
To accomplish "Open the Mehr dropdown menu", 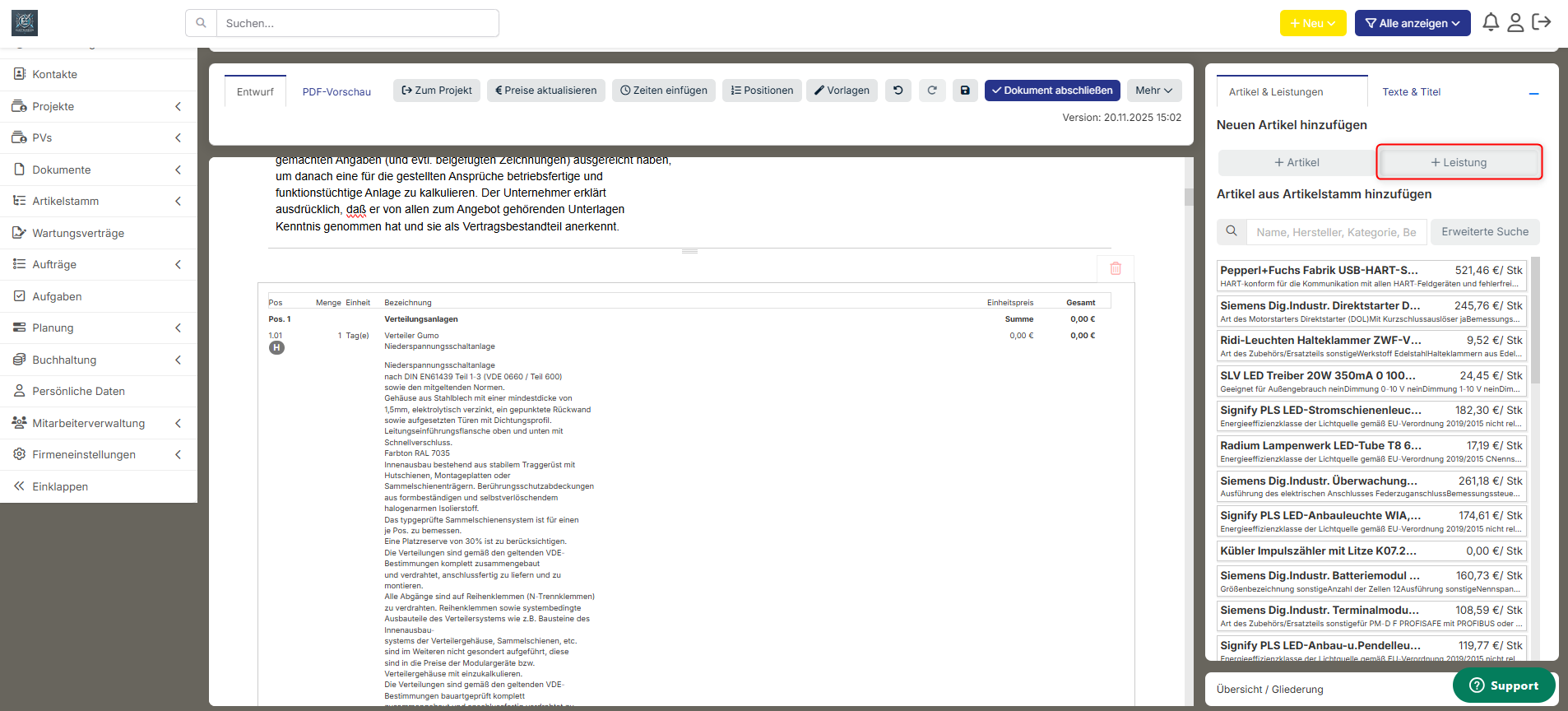I will tap(1153, 91).
